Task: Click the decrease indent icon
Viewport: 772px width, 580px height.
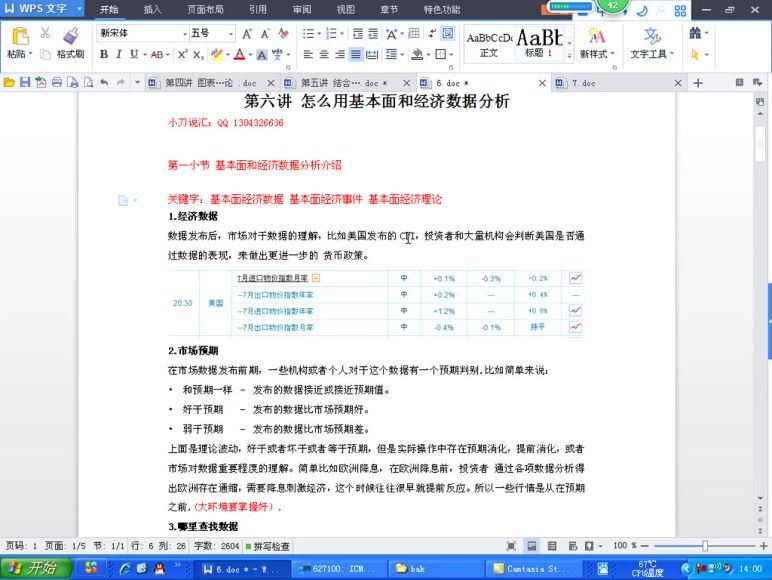Action: pos(358,33)
